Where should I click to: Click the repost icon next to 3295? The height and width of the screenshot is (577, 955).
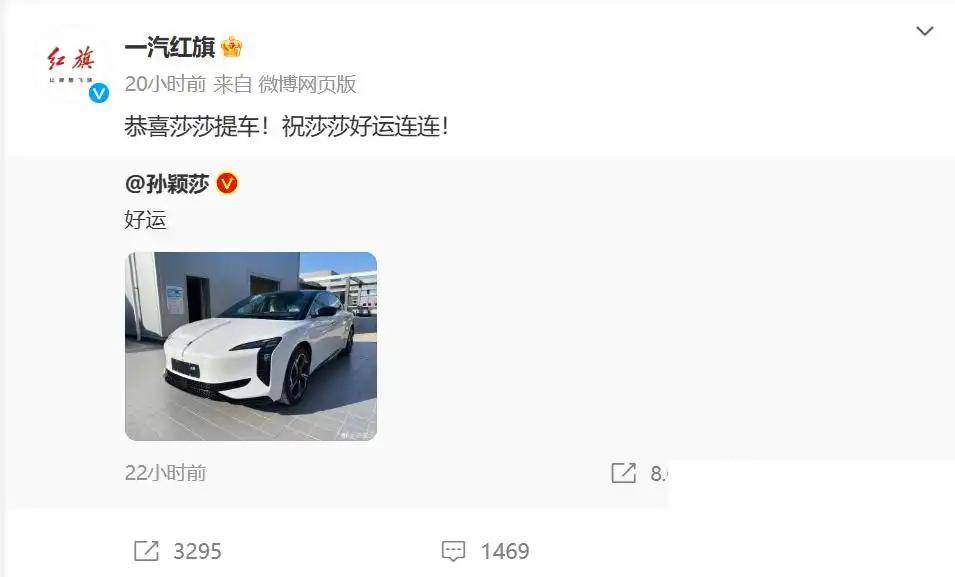(146, 551)
